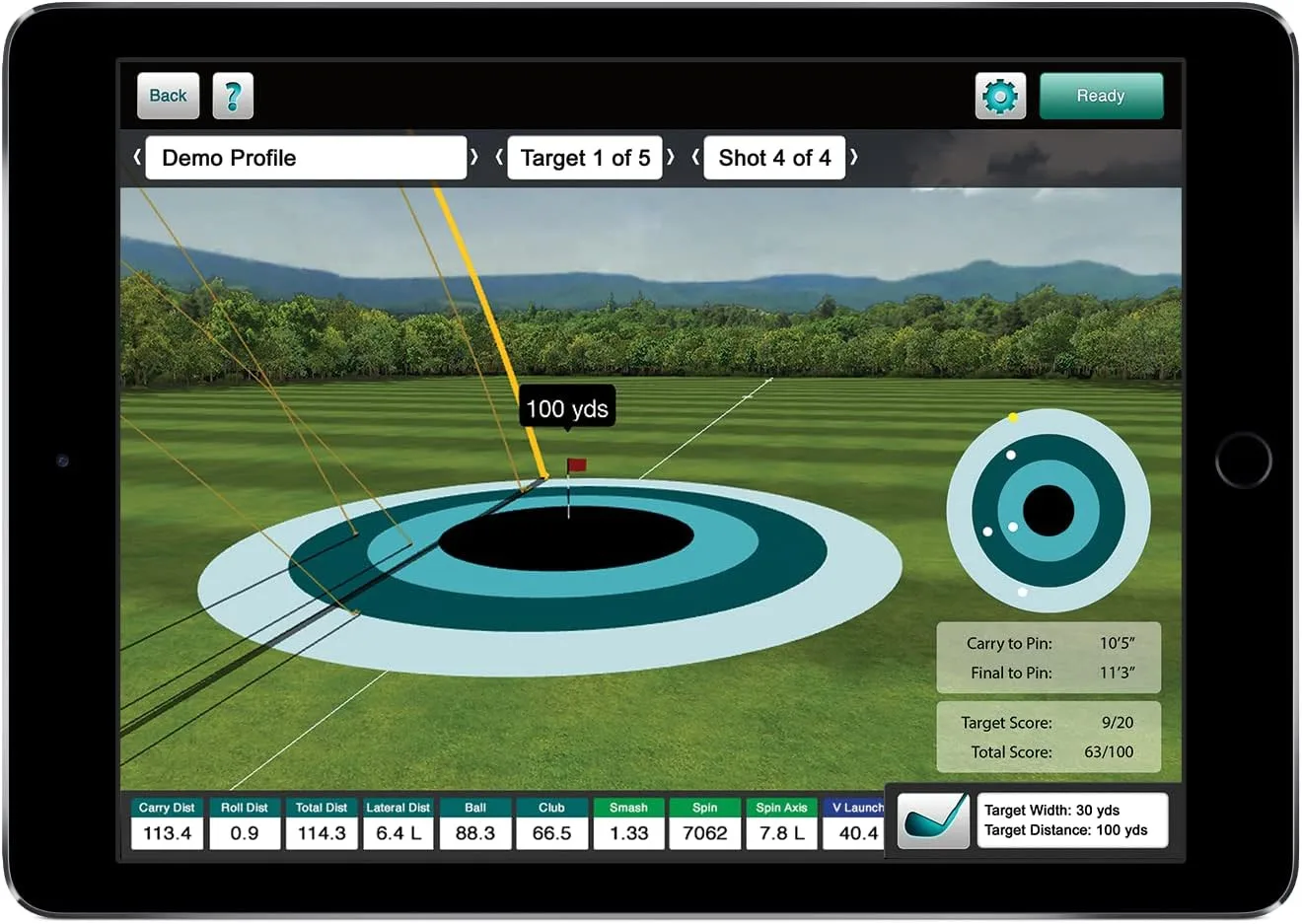1302x924 pixels.
Task: Select the wedge club icon near Target Width
Action: [933, 819]
